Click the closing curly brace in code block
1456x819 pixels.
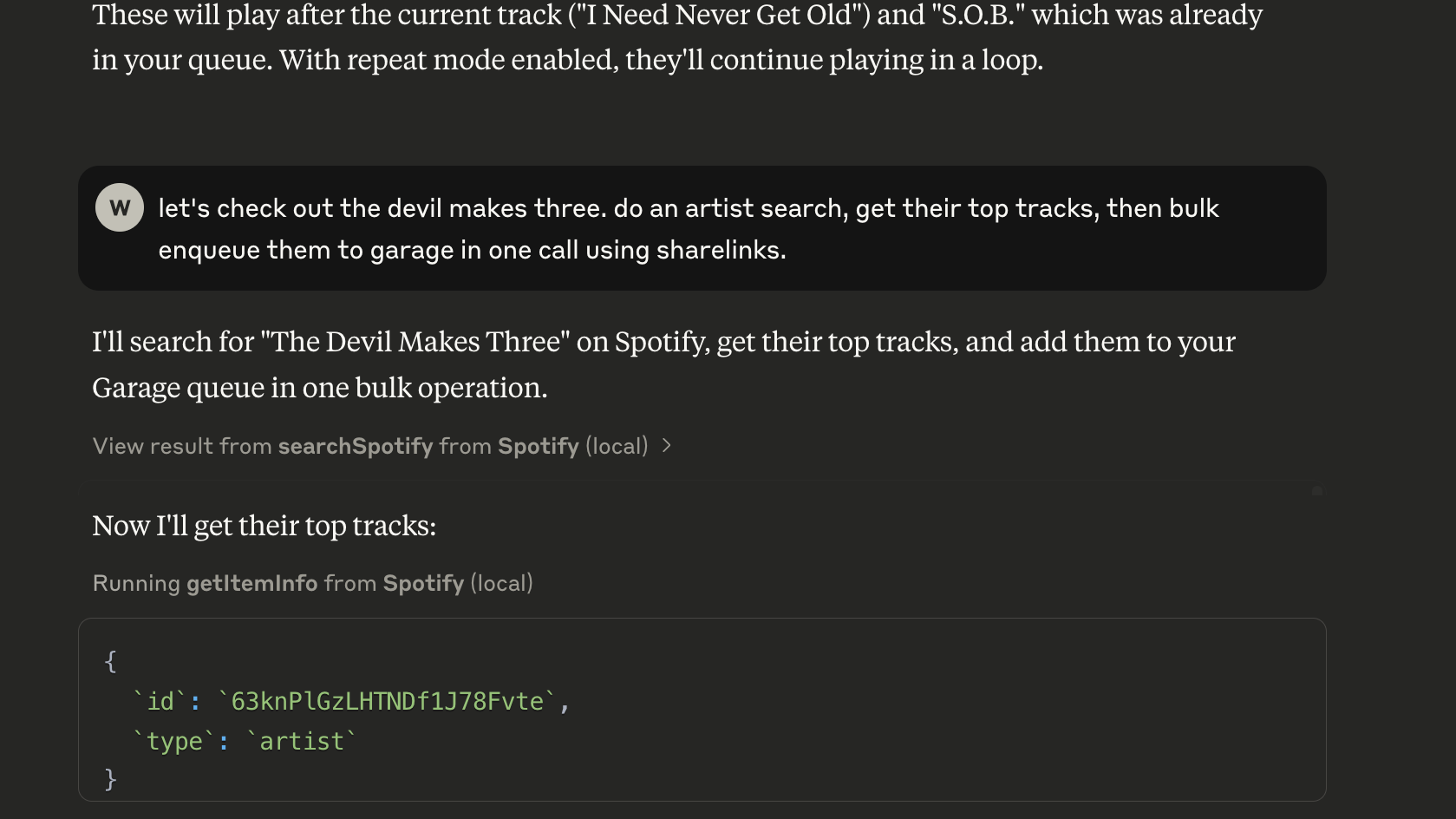coord(110,779)
